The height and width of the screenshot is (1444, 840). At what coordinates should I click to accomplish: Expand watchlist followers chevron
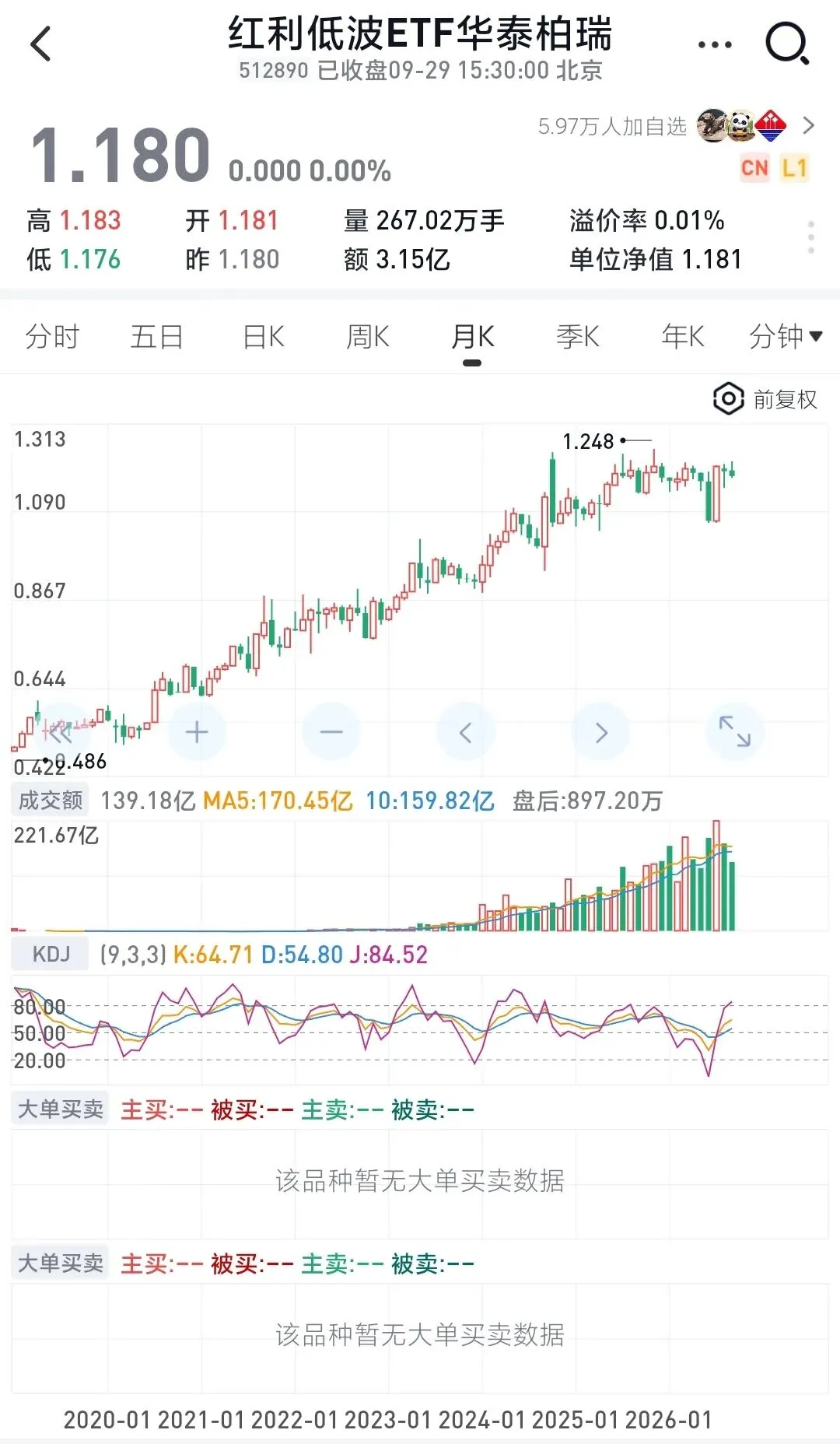[809, 125]
